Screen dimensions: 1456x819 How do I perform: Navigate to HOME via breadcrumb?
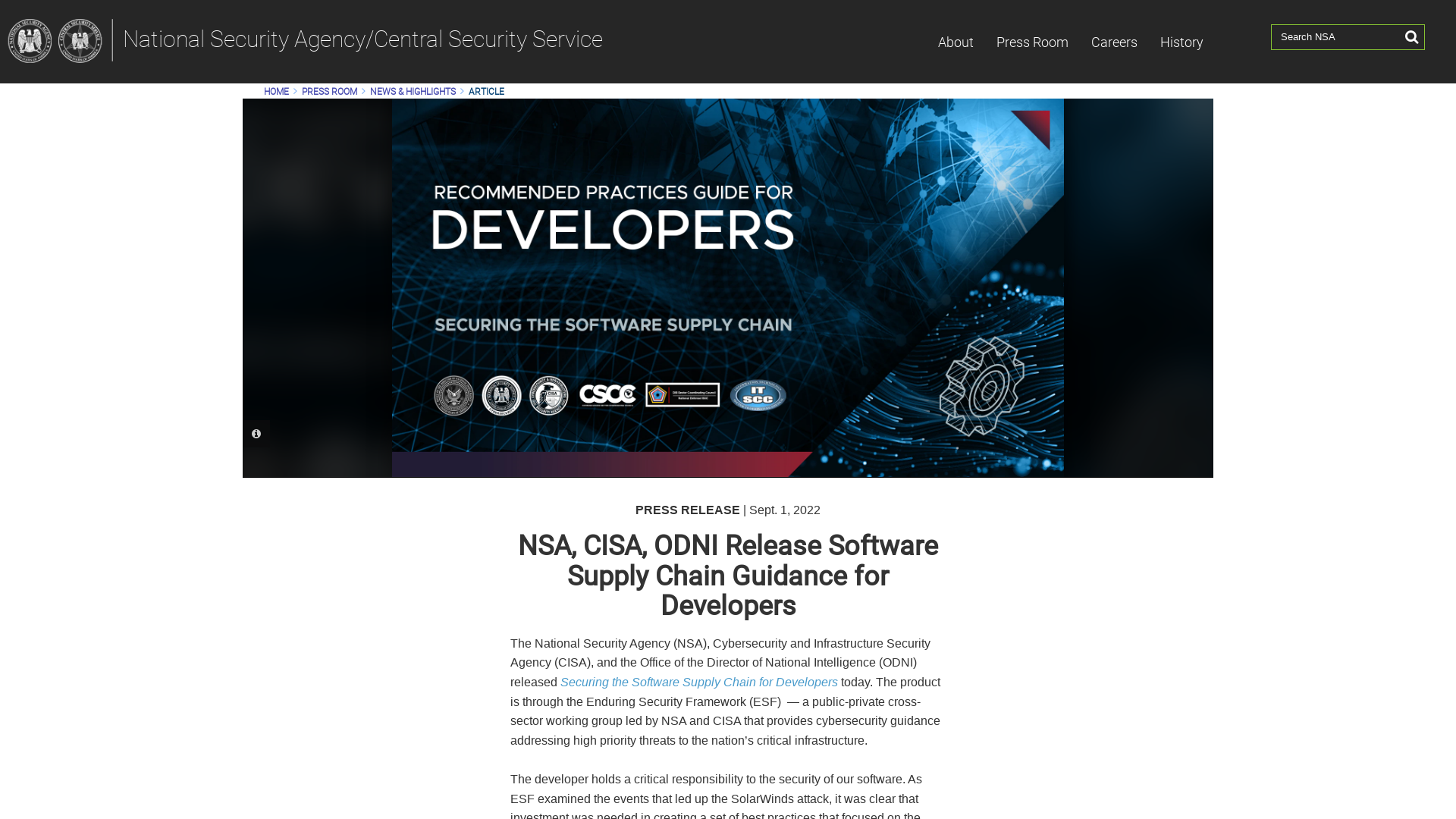click(x=275, y=91)
